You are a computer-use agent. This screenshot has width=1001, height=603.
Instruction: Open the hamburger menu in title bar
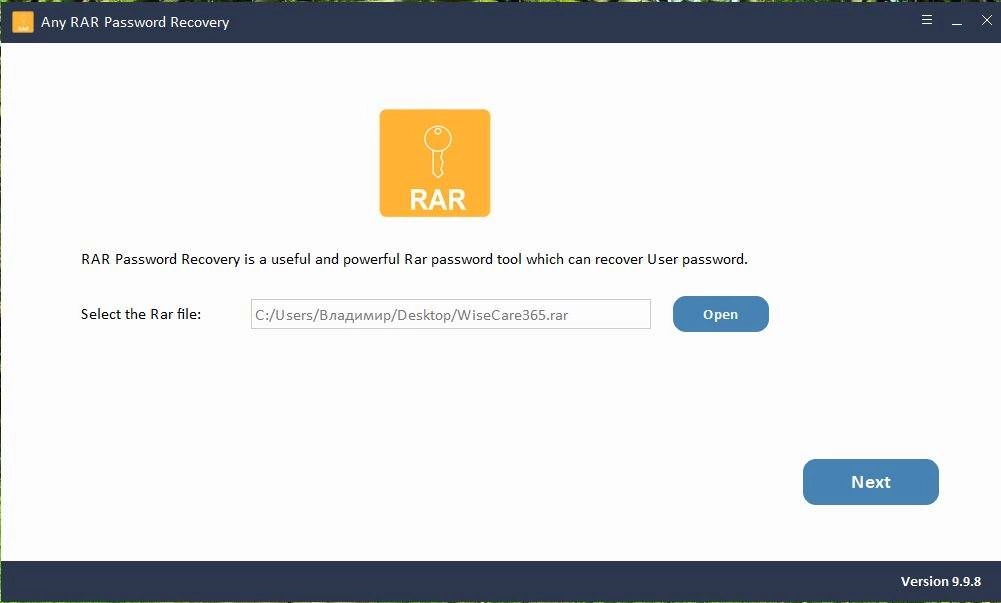(927, 20)
